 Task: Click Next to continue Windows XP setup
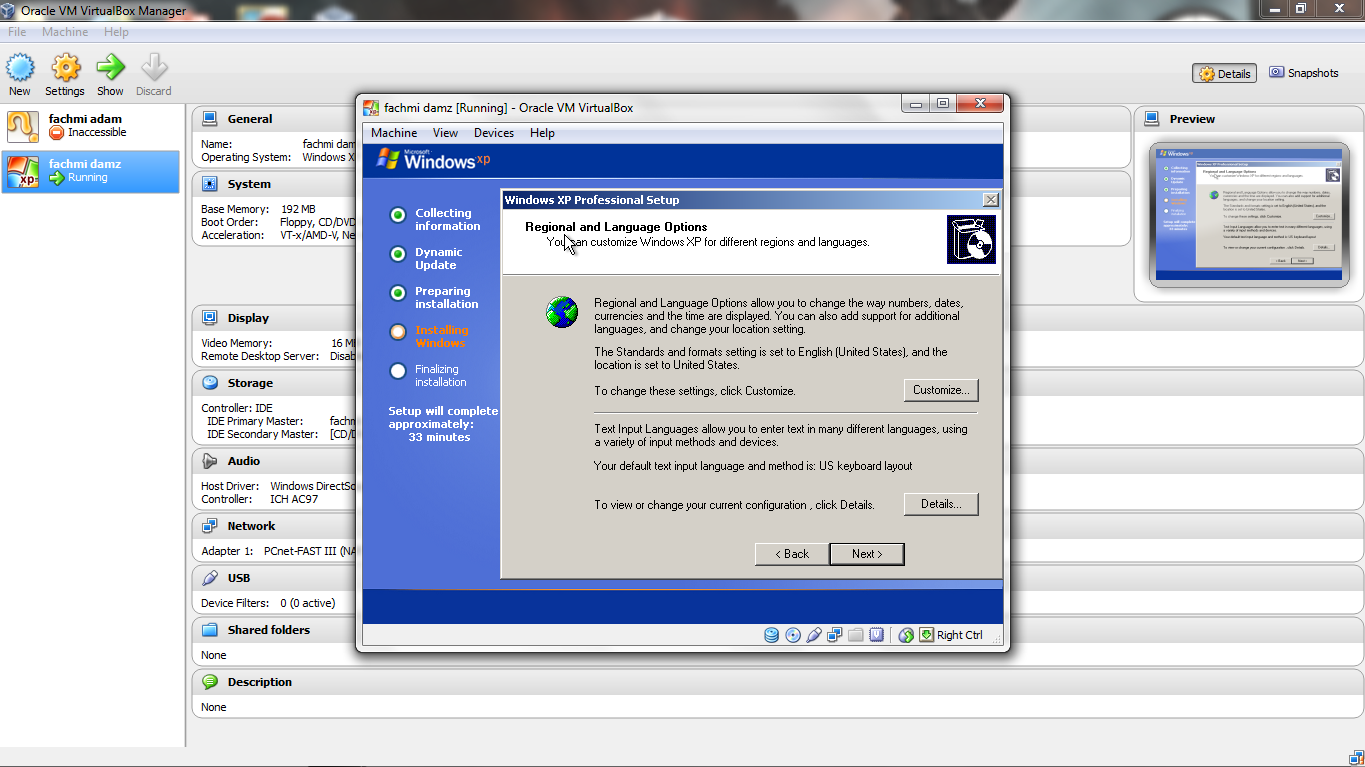click(x=867, y=554)
